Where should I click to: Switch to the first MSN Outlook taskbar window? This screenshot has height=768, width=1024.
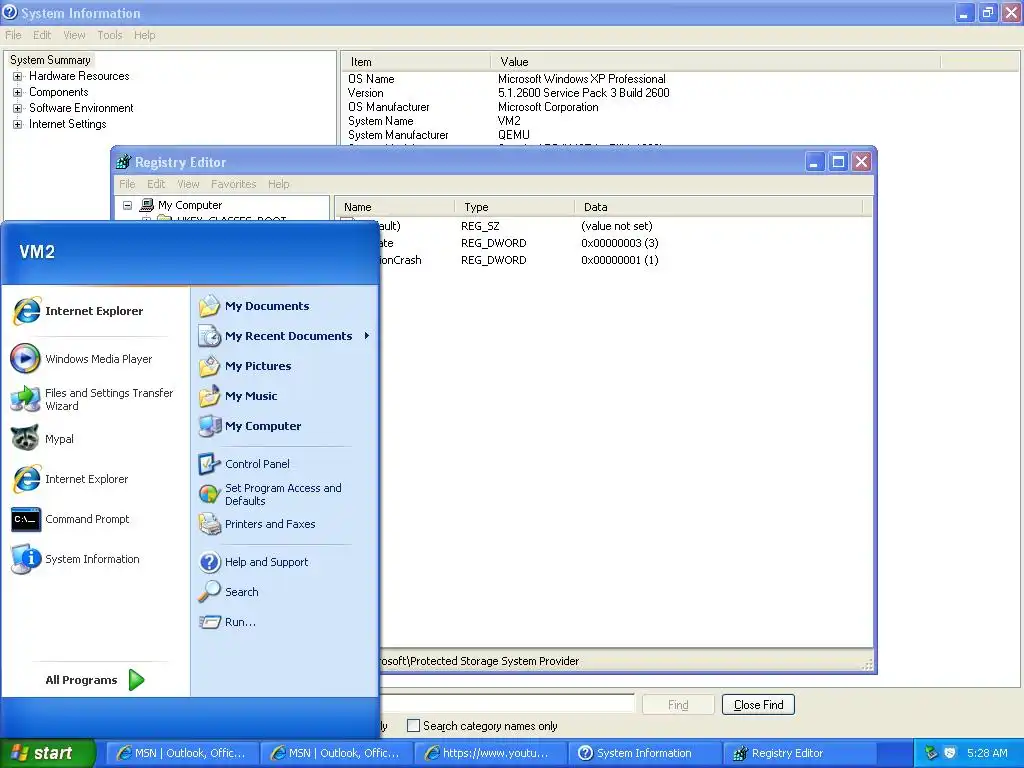point(182,753)
